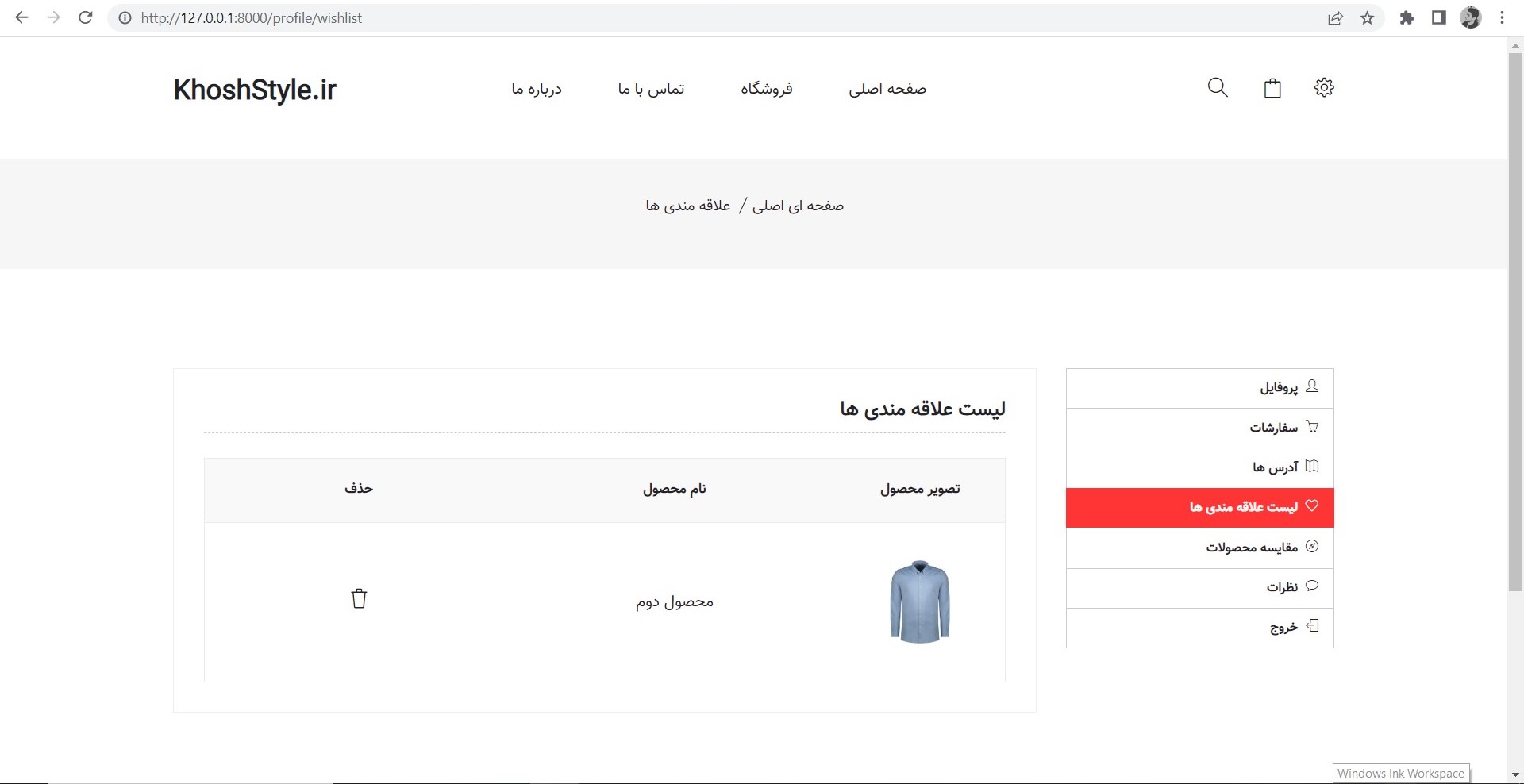The image size is (1524, 784).
Task: Click the user icon next to پروفایل
Action: click(1314, 387)
